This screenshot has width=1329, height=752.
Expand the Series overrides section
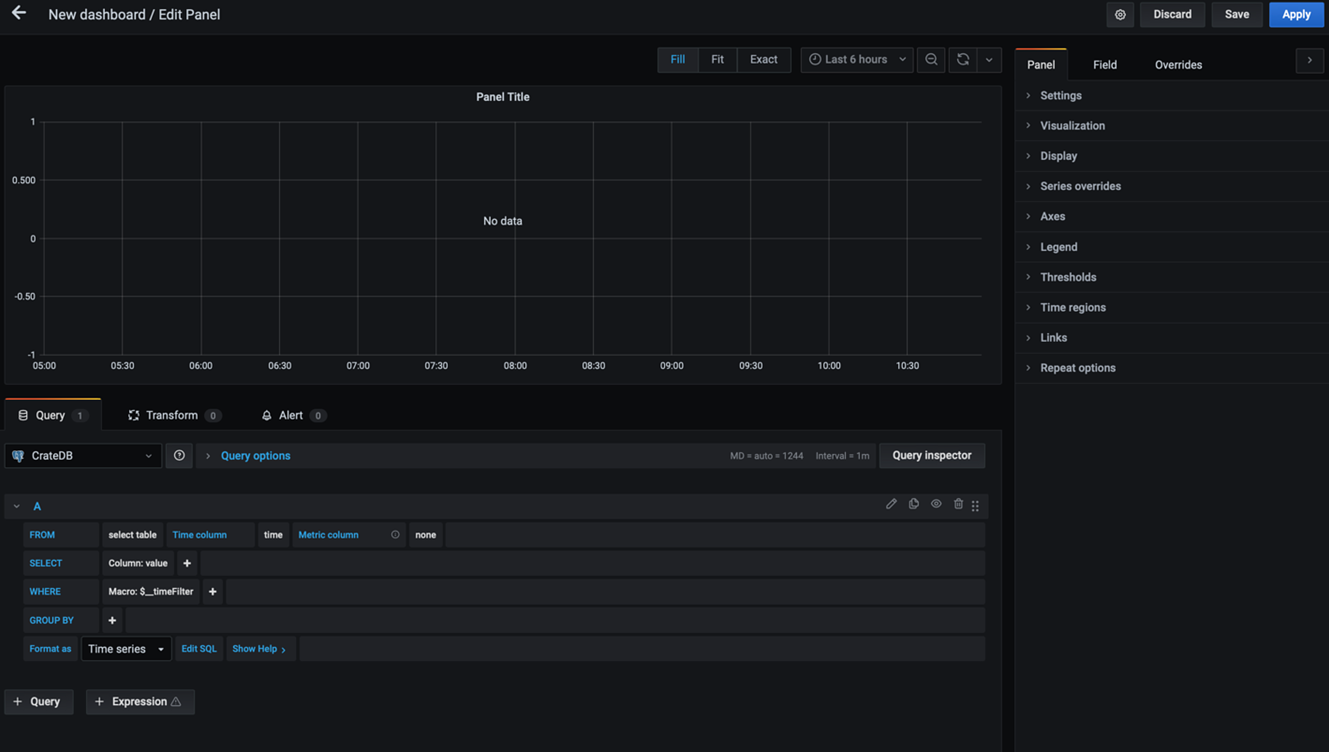1172,186
